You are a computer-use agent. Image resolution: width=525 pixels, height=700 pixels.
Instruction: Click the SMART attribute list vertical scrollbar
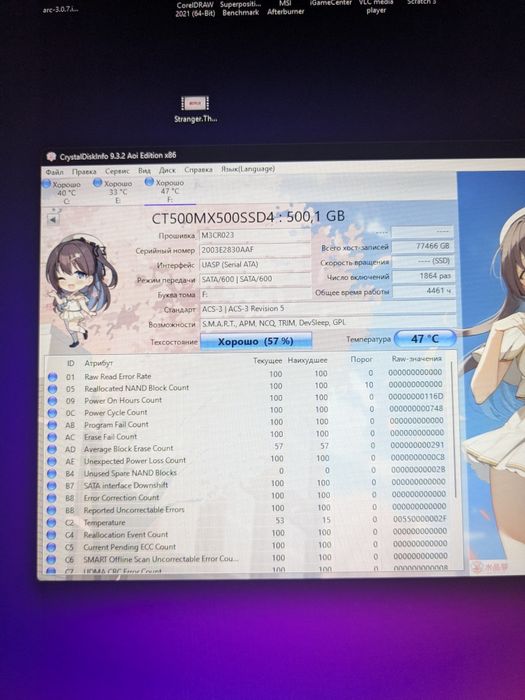pos(454,431)
